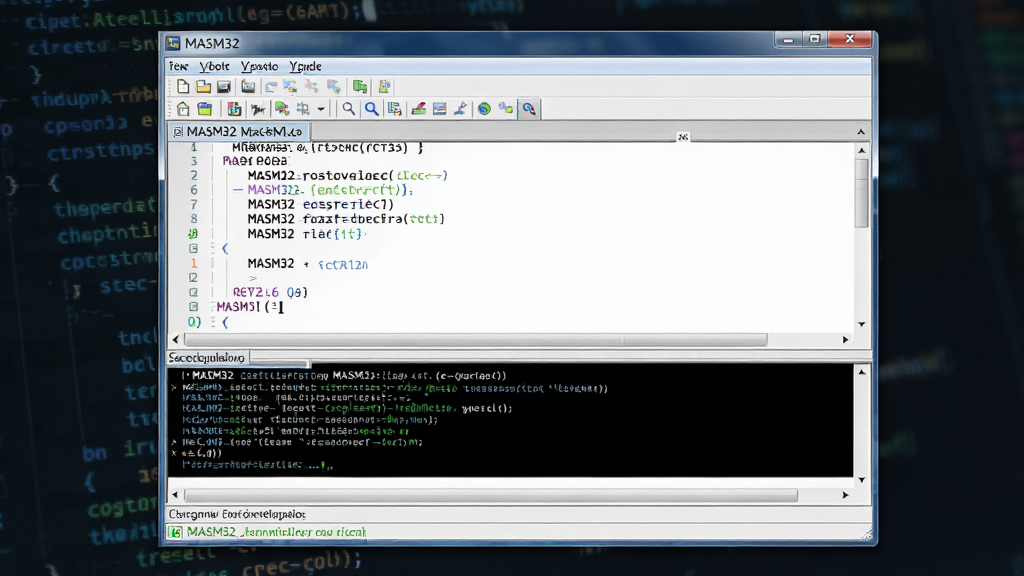The image size is (1024, 576).
Task: Select the 'MASM32 MtacbM.co' editor tab
Action: point(238,132)
